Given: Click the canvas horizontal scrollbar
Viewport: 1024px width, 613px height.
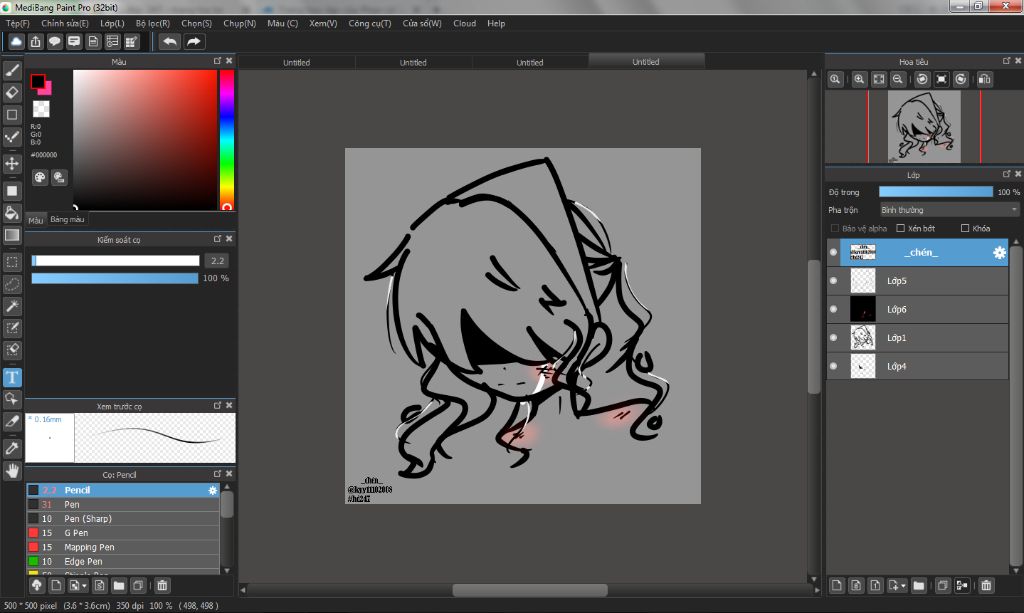Looking at the screenshot, I should coord(530,590).
